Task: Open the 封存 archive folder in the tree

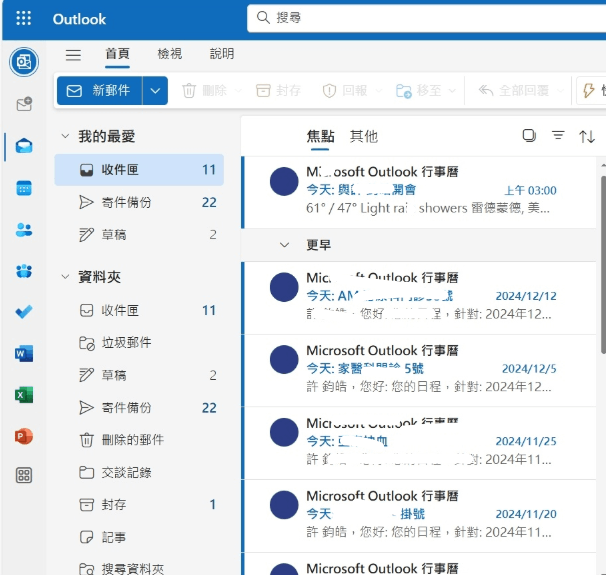Action: [139, 505]
